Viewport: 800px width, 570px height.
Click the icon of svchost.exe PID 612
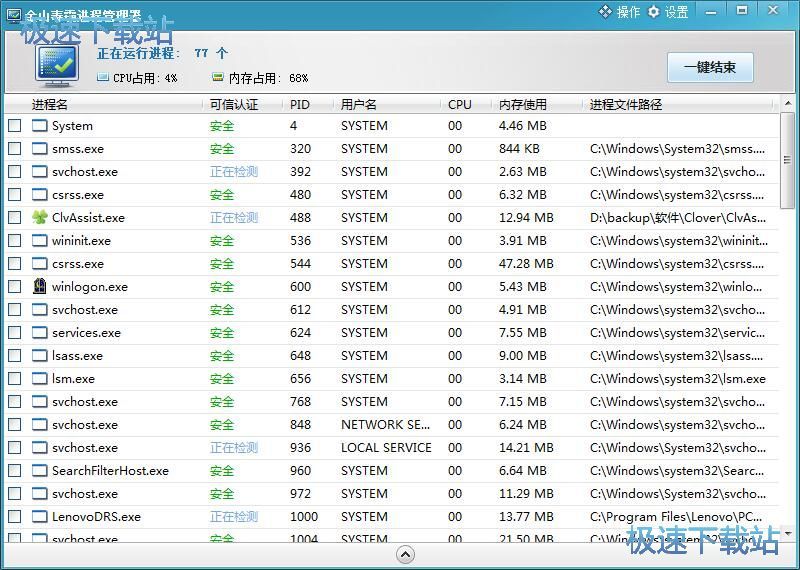[39, 310]
